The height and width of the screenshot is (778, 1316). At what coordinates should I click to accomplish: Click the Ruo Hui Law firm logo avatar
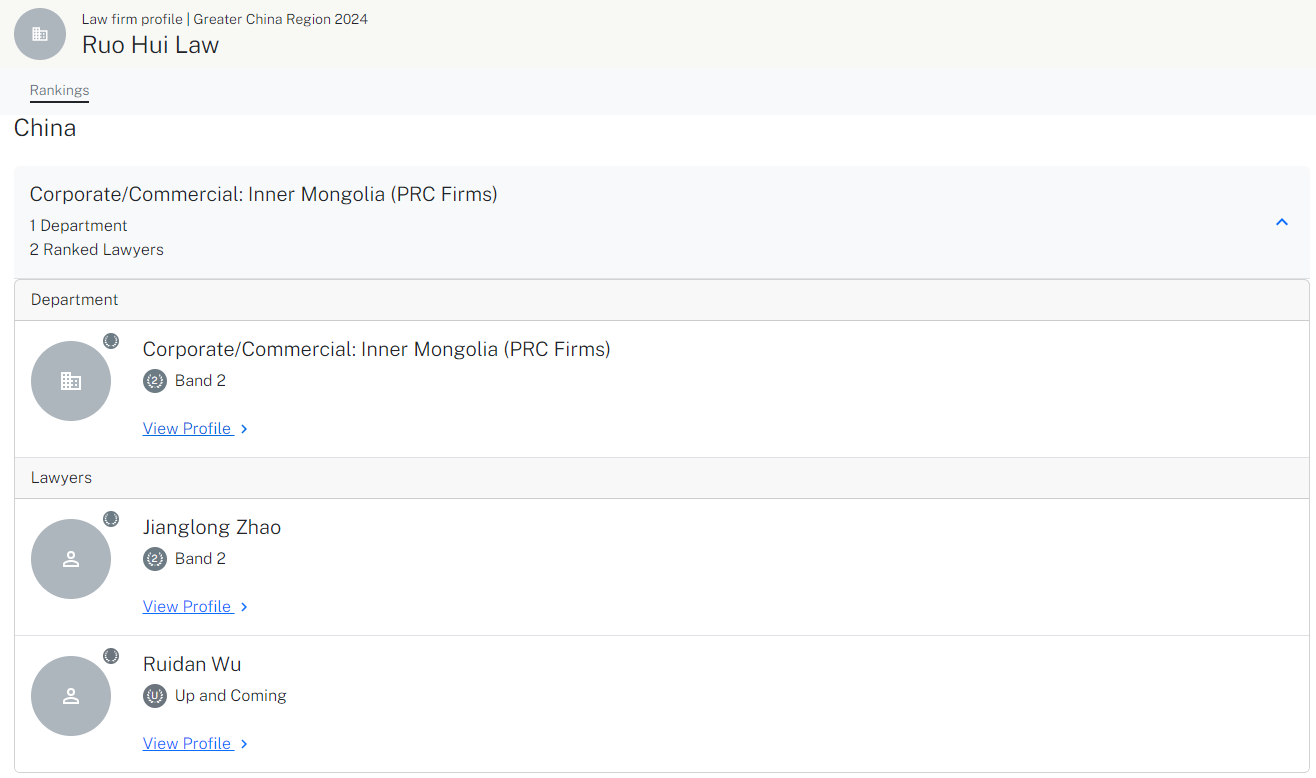click(40, 34)
